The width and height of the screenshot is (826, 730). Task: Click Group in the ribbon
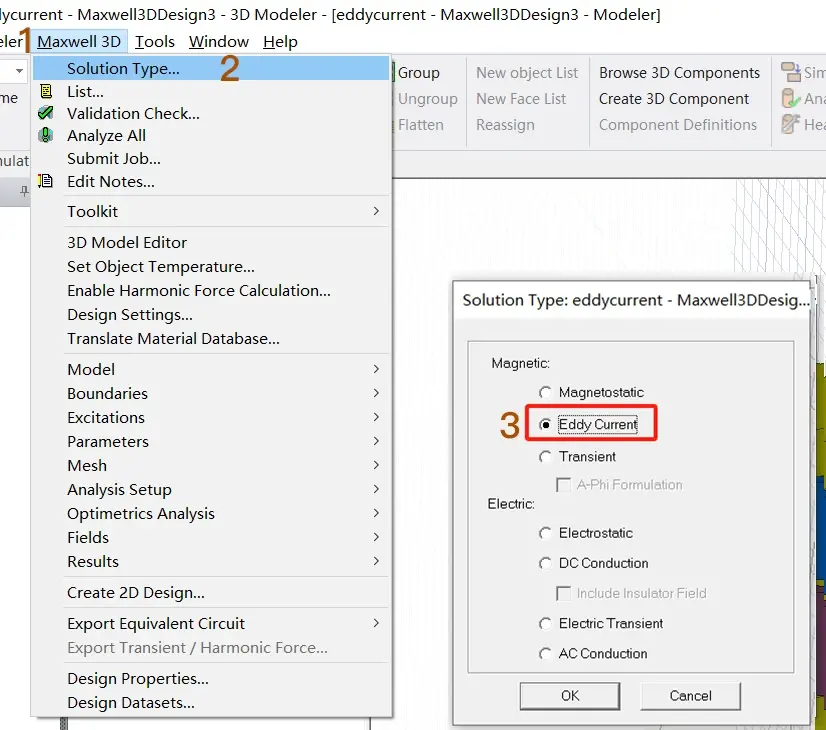click(x=418, y=73)
